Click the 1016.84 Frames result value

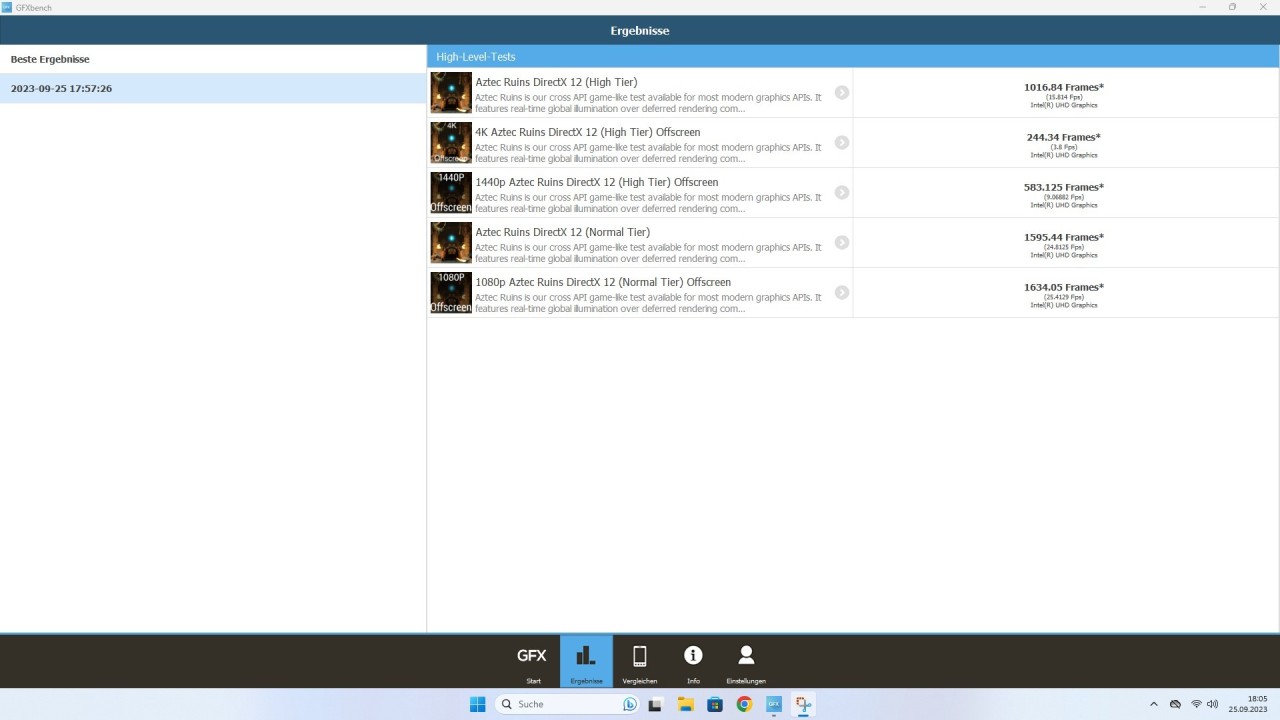[x=1064, y=87]
